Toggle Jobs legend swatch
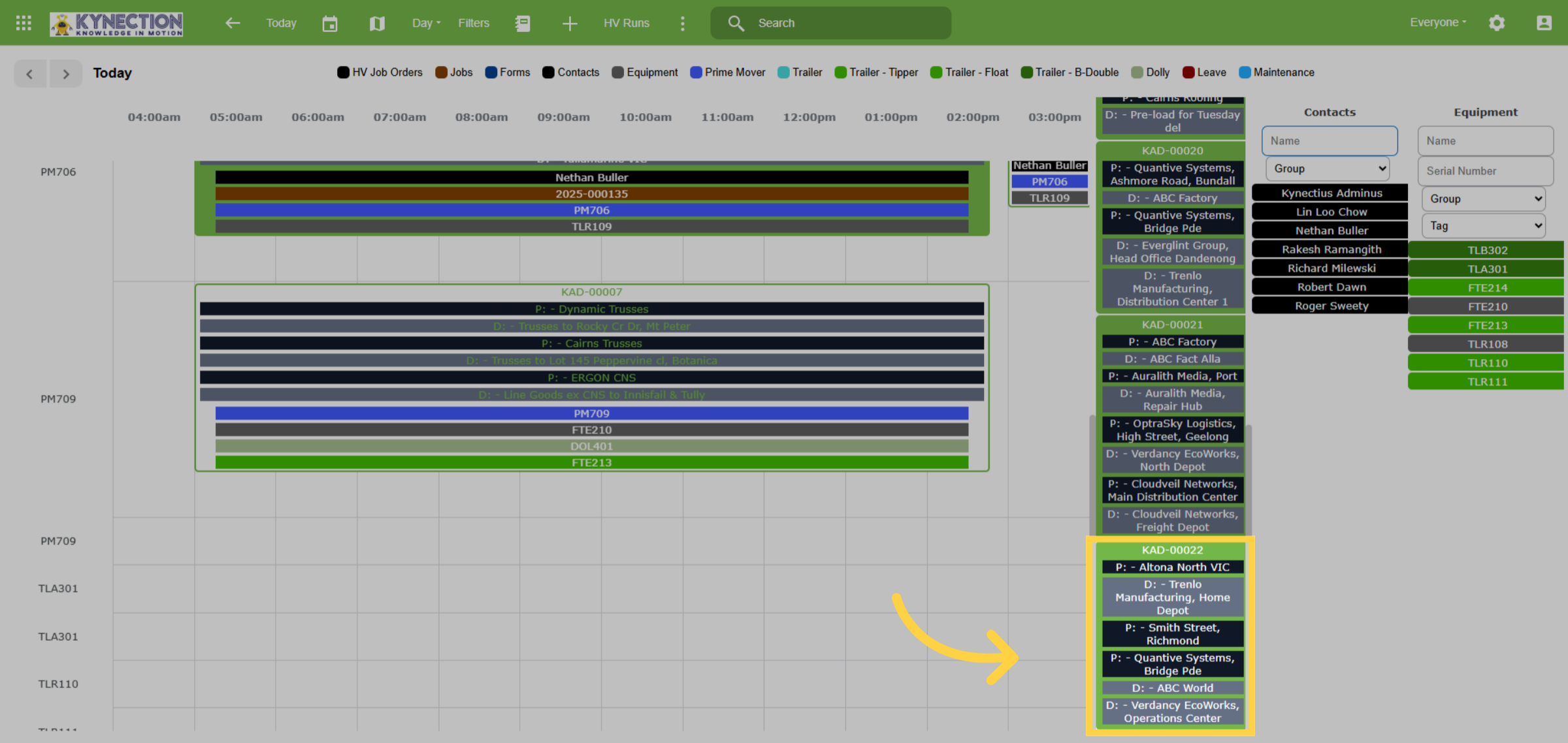Screen dimensions: 1568x743 point(441,72)
